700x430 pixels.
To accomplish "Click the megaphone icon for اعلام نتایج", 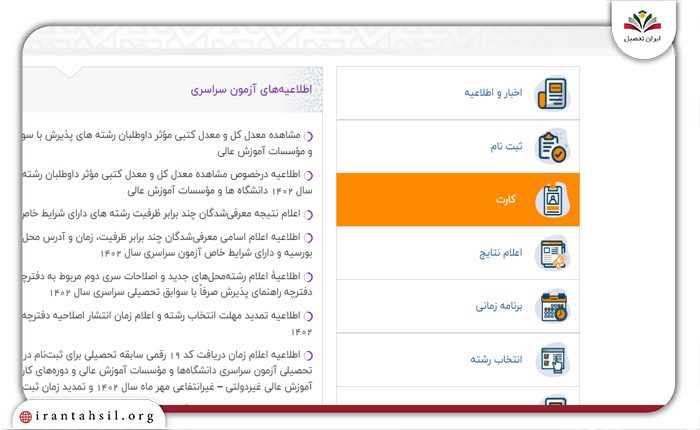I will (x=552, y=253).
